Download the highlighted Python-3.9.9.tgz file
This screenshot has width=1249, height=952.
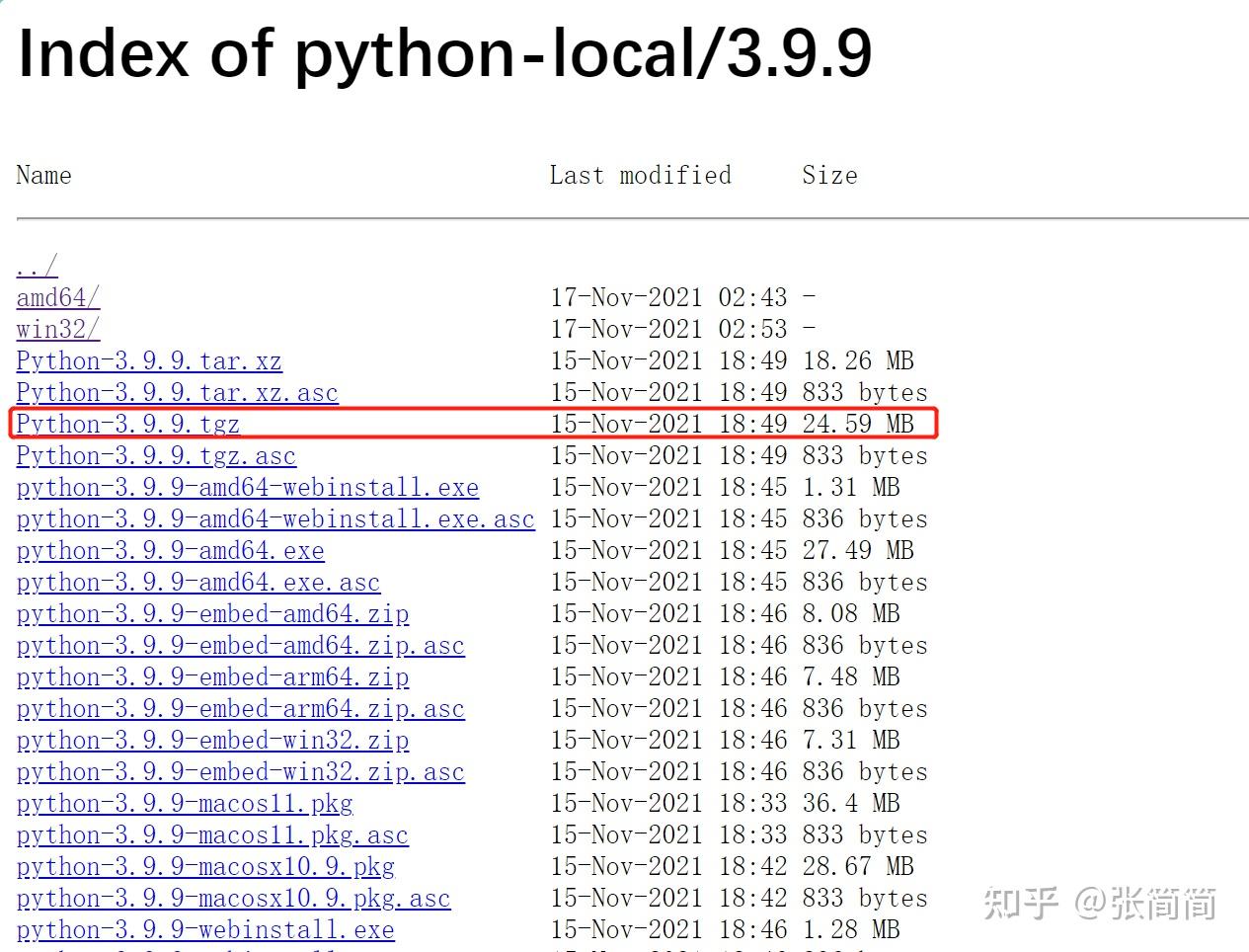point(126,424)
